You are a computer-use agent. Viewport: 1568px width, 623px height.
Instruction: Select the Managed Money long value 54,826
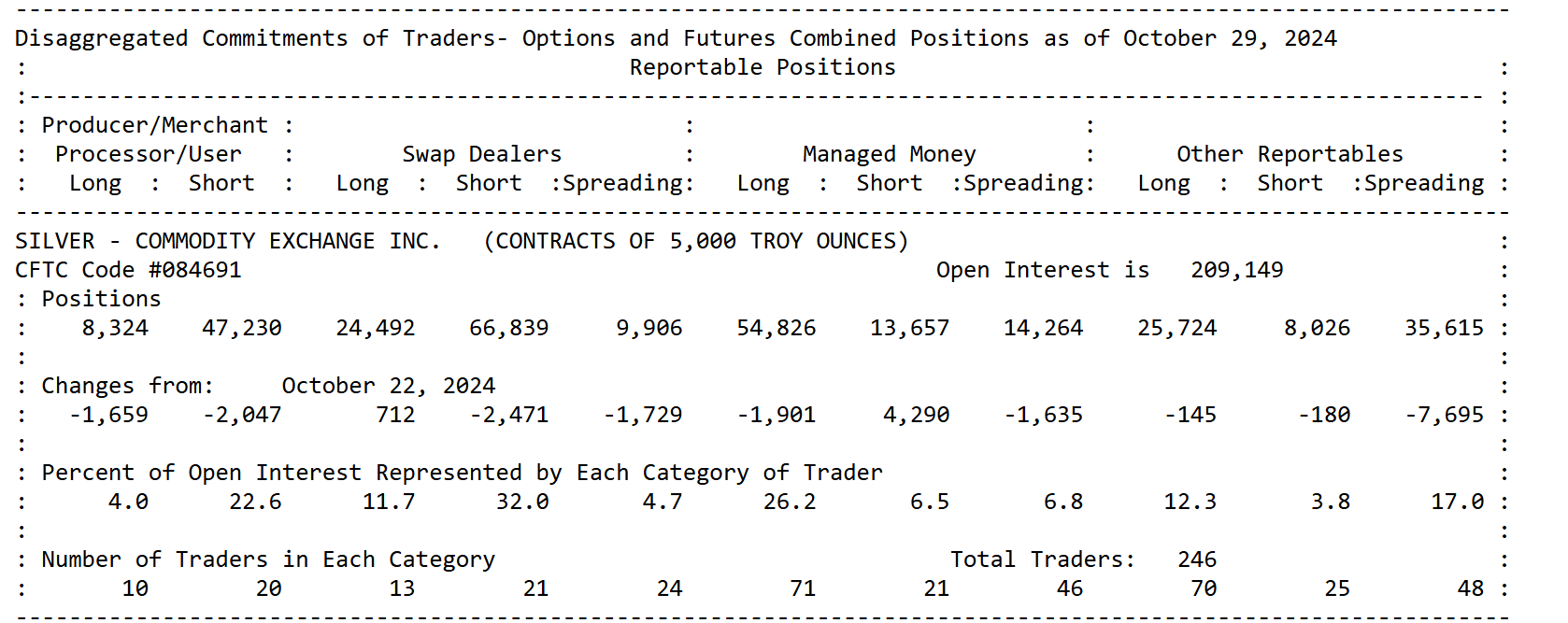click(776, 328)
